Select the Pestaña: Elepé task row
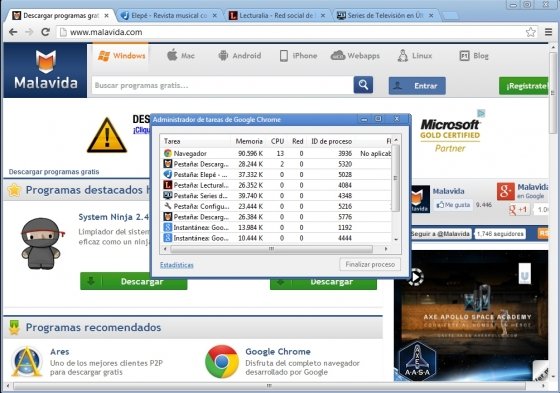The image size is (560, 393). click(x=277, y=174)
